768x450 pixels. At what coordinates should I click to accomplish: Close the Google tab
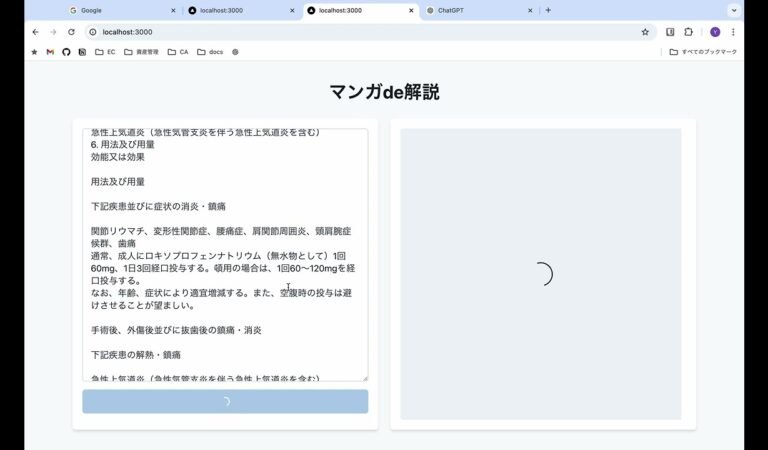click(173, 10)
